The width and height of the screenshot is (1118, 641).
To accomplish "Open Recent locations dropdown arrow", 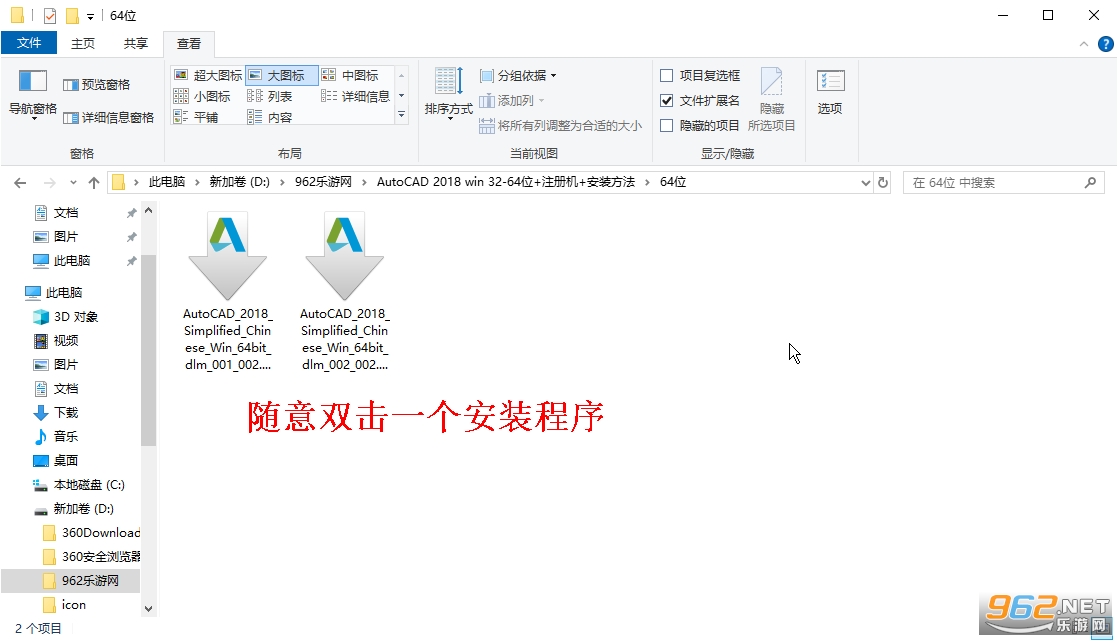I will coord(73,183).
